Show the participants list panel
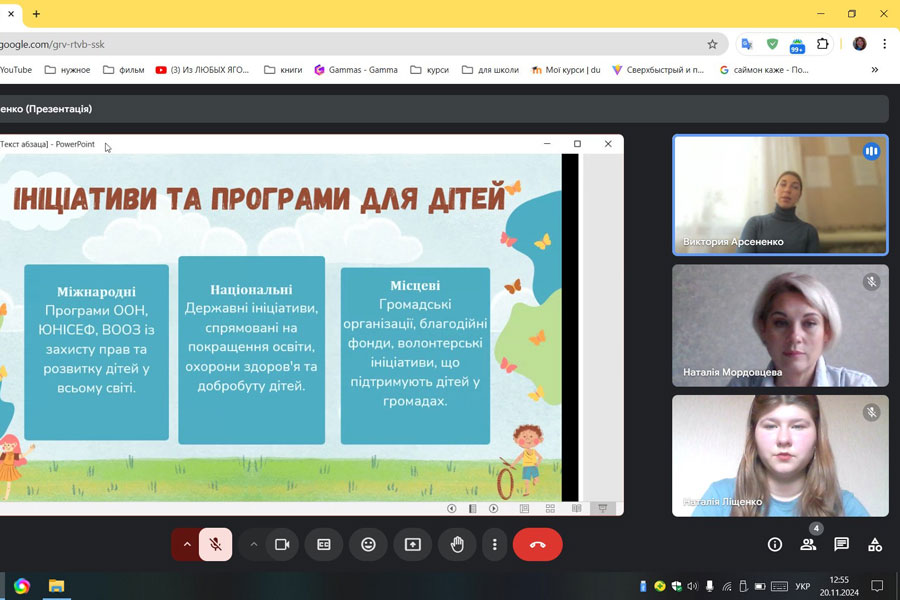900x600 pixels. [x=808, y=544]
